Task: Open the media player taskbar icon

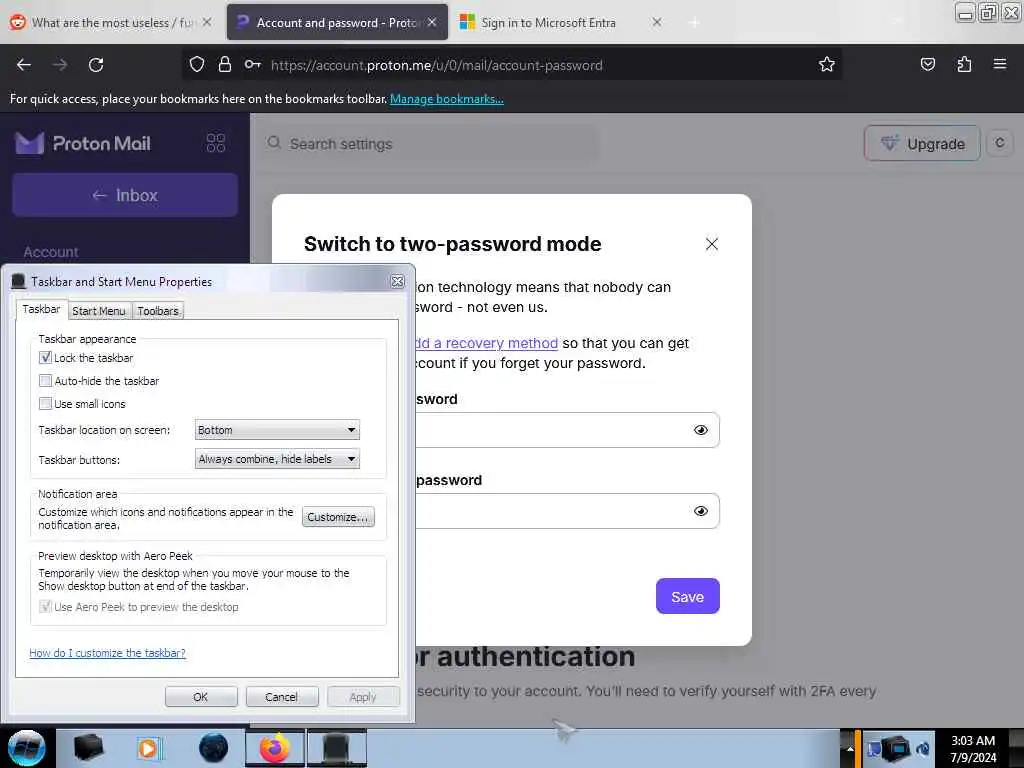Action: click(x=148, y=748)
